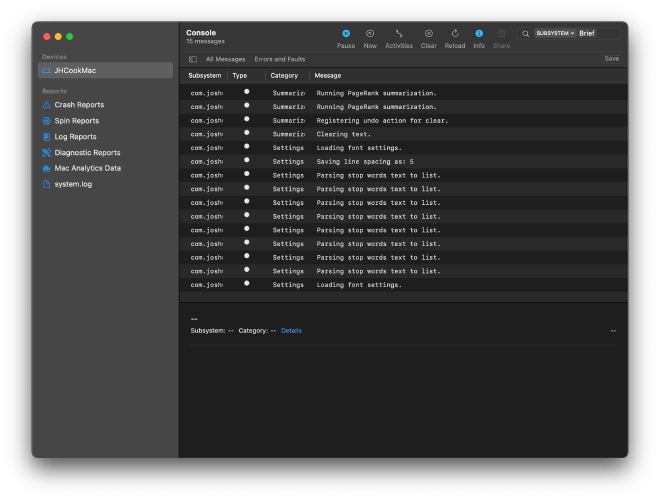The image size is (660, 500).
Task: Open Crash Reports
Action: [79, 105]
